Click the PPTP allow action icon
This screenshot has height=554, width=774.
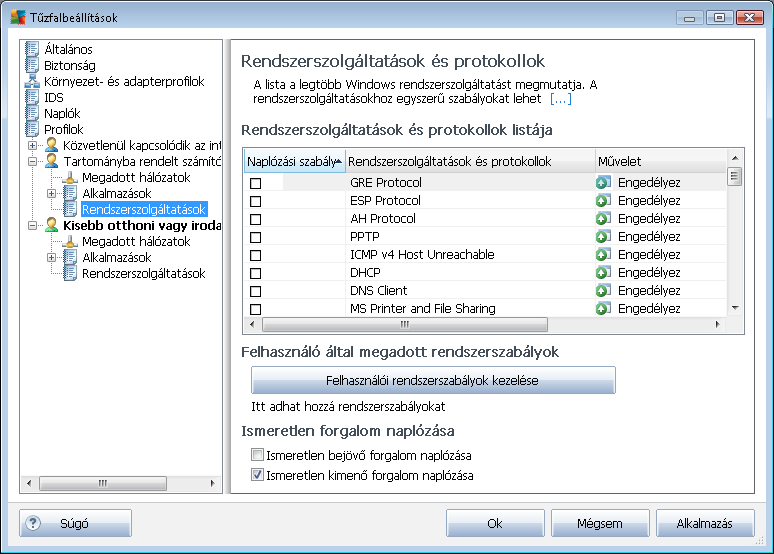603,237
